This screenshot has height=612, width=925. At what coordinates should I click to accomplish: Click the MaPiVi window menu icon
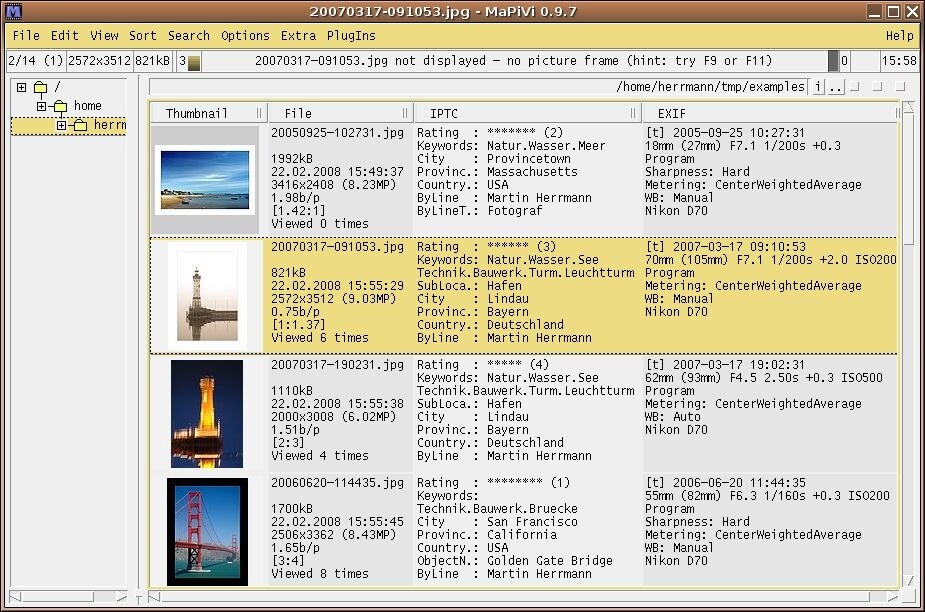pos(13,12)
